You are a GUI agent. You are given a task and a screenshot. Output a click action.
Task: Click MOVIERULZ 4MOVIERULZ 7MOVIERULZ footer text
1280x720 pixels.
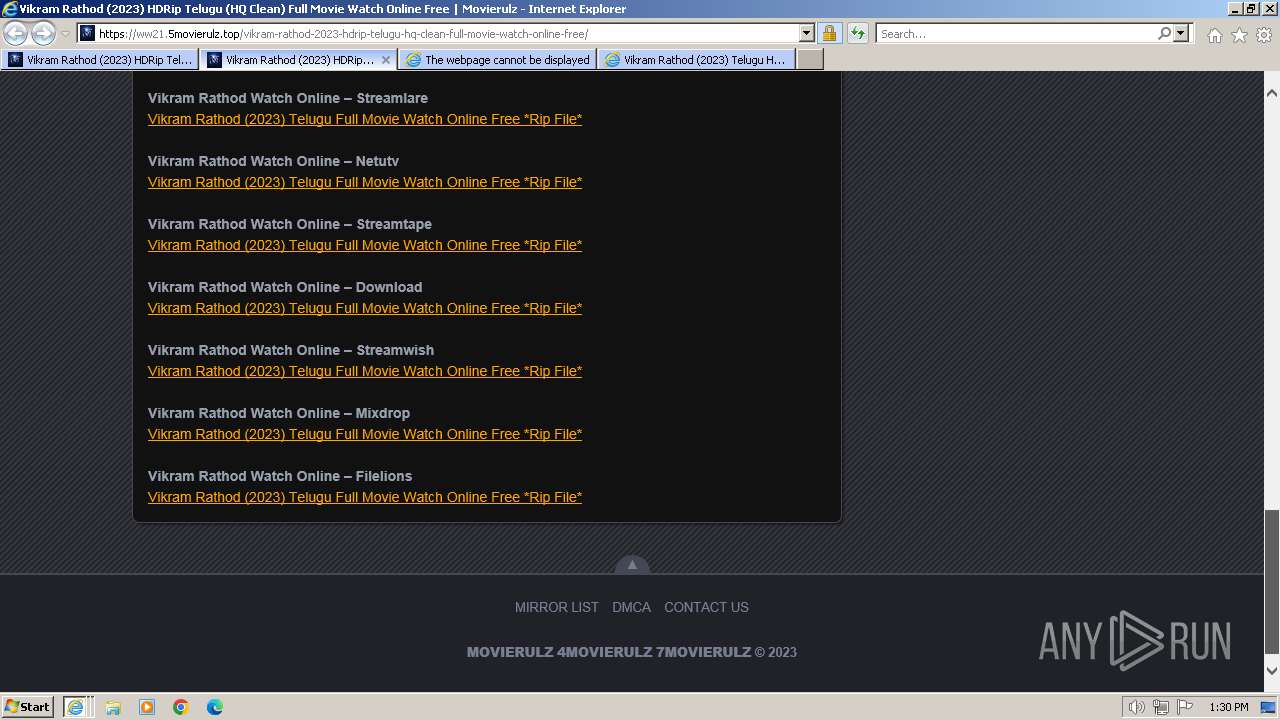(x=609, y=652)
